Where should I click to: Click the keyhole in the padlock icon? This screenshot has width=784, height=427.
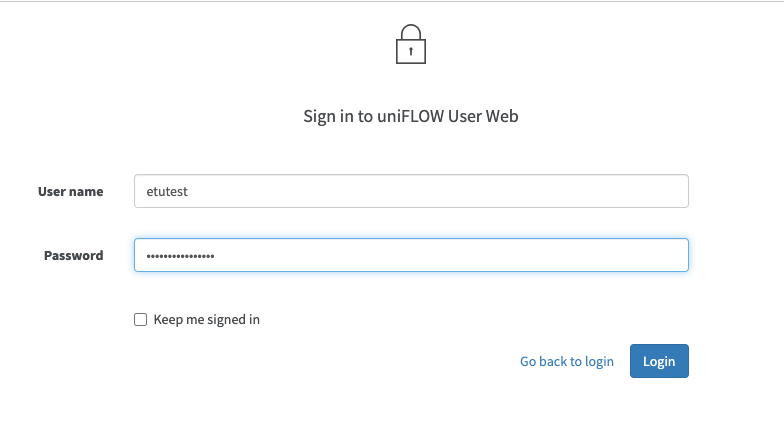coord(411,50)
